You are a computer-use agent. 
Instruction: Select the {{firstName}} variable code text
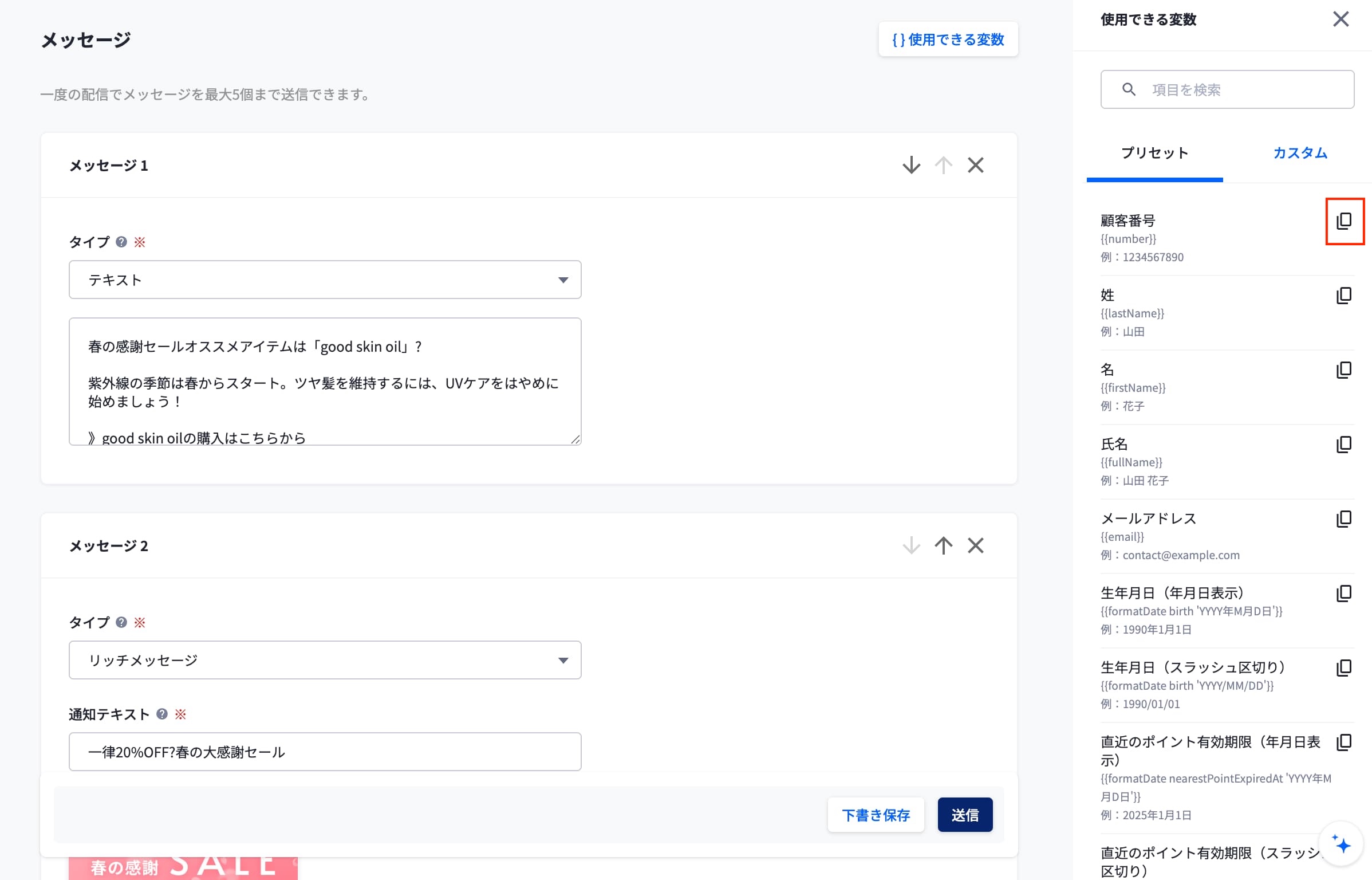[1133, 388]
